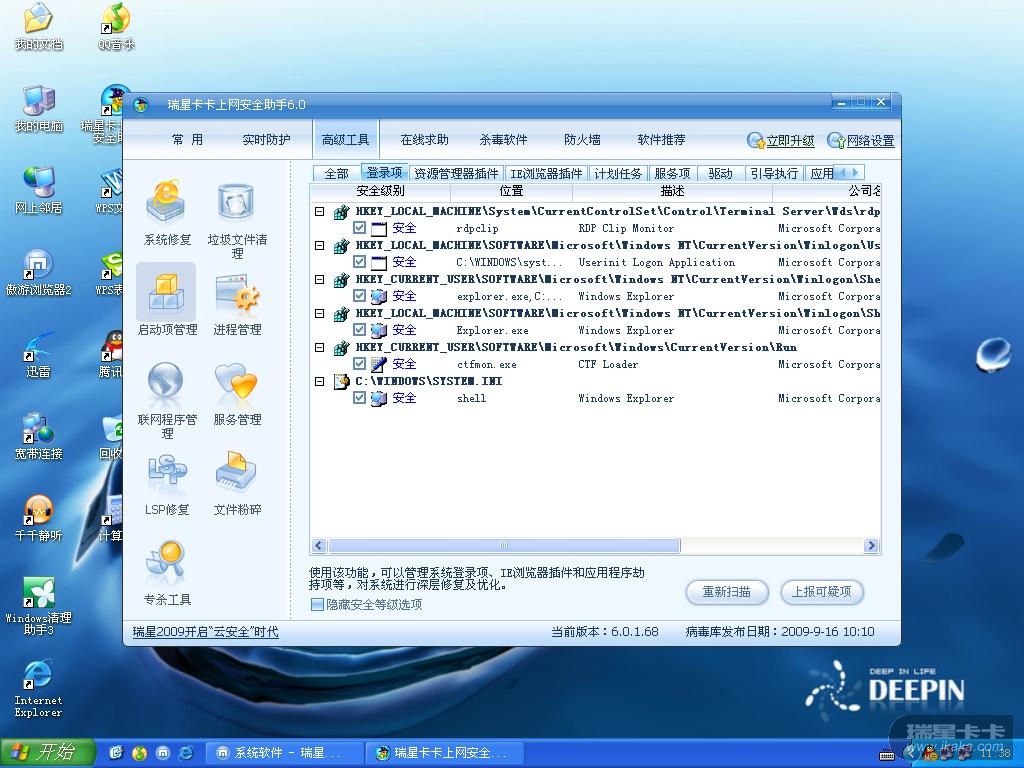The image size is (1024, 768).
Task: Uncheck the Userinit Logon Application checkbox
Action: tap(359, 262)
